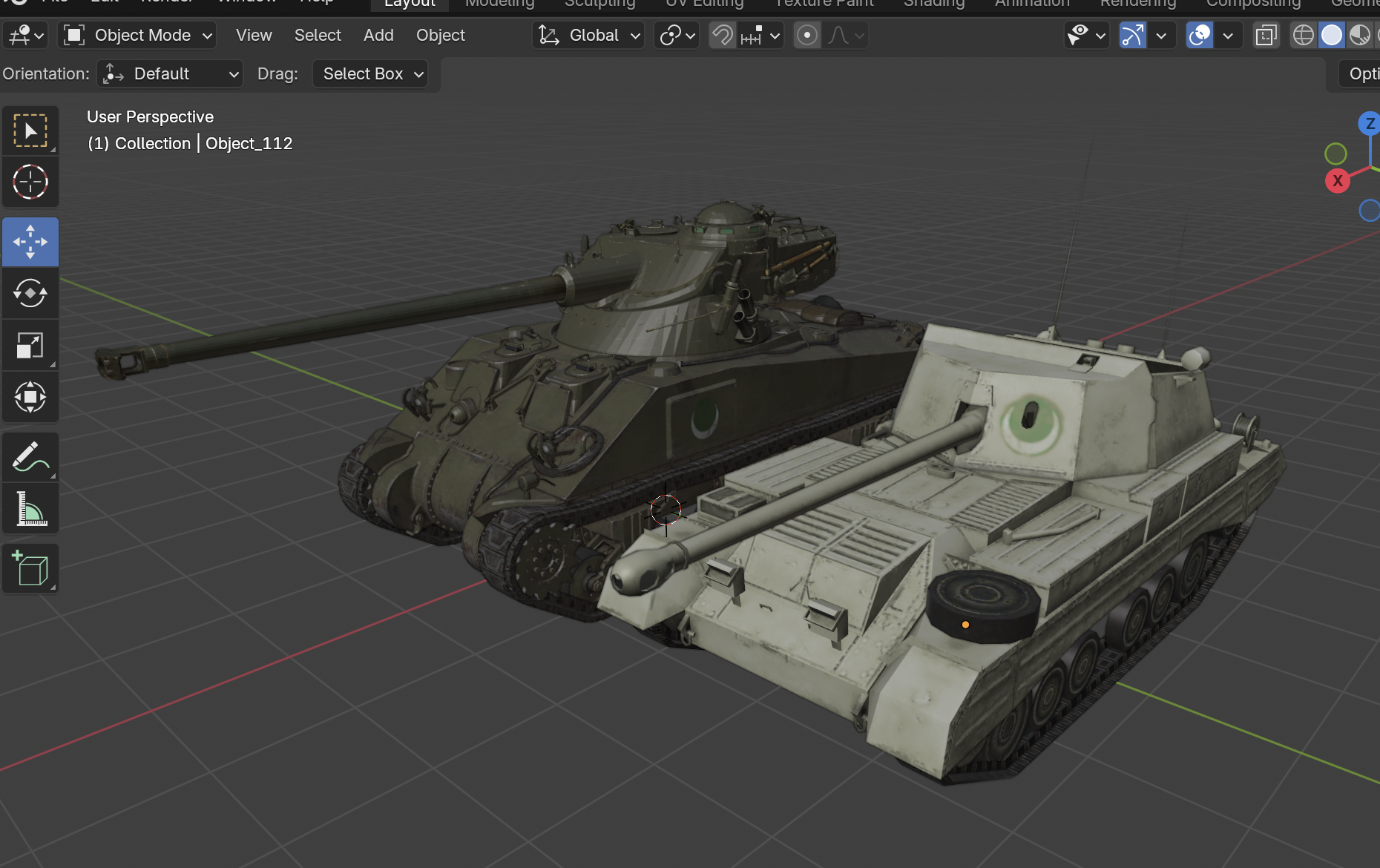Viewport: 1380px width, 868px height.
Task: Expand the Select Box drag dropdown
Action: pyautogui.click(x=370, y=73)
